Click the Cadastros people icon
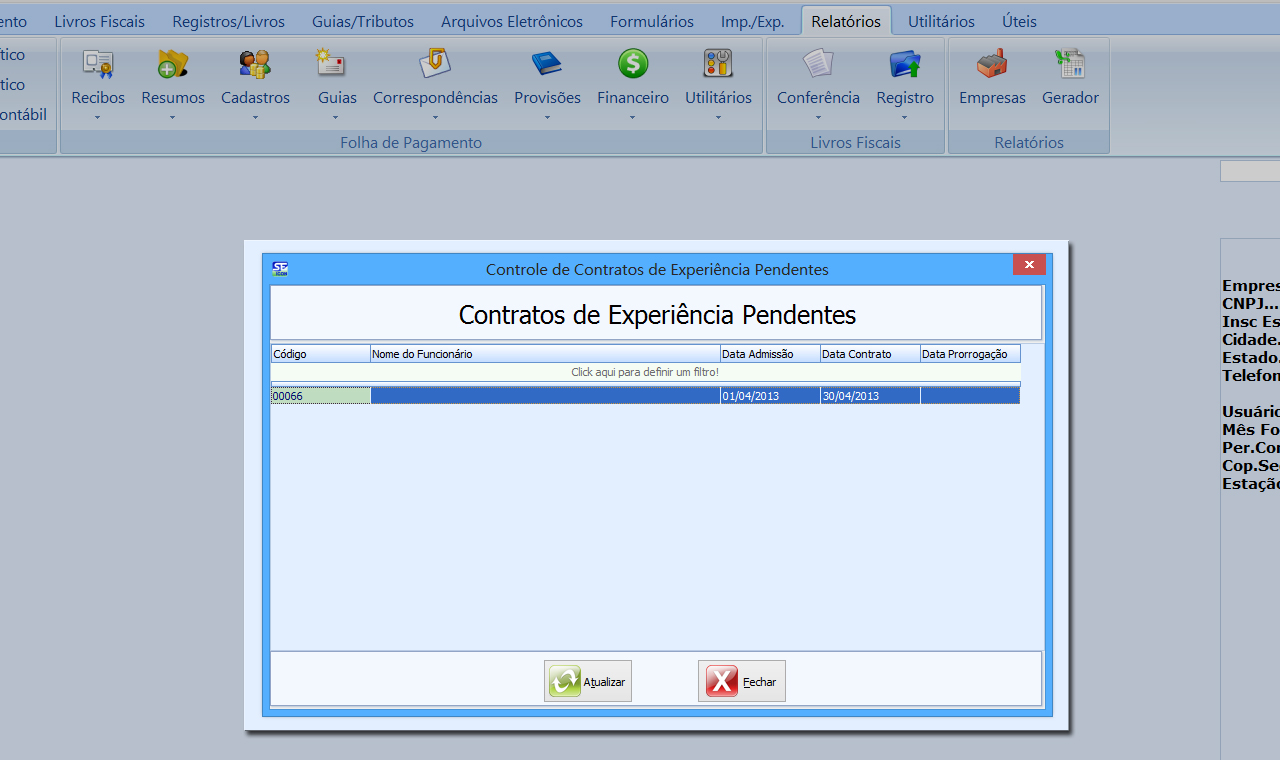Image resolution: width=1280 pixels, height=760 pixels. point(255,65)
